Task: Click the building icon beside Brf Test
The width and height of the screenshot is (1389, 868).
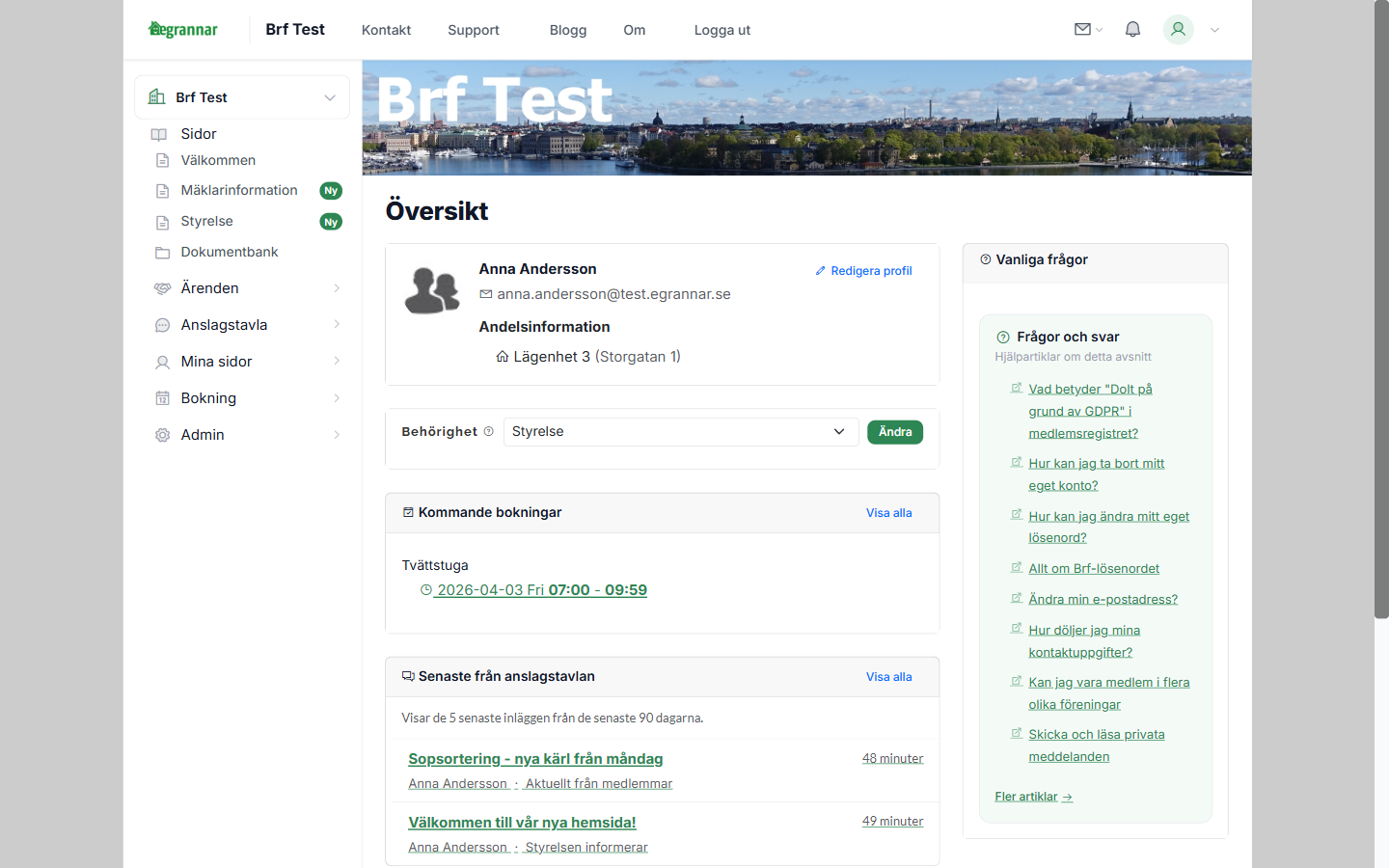Action: click(156, 96)
